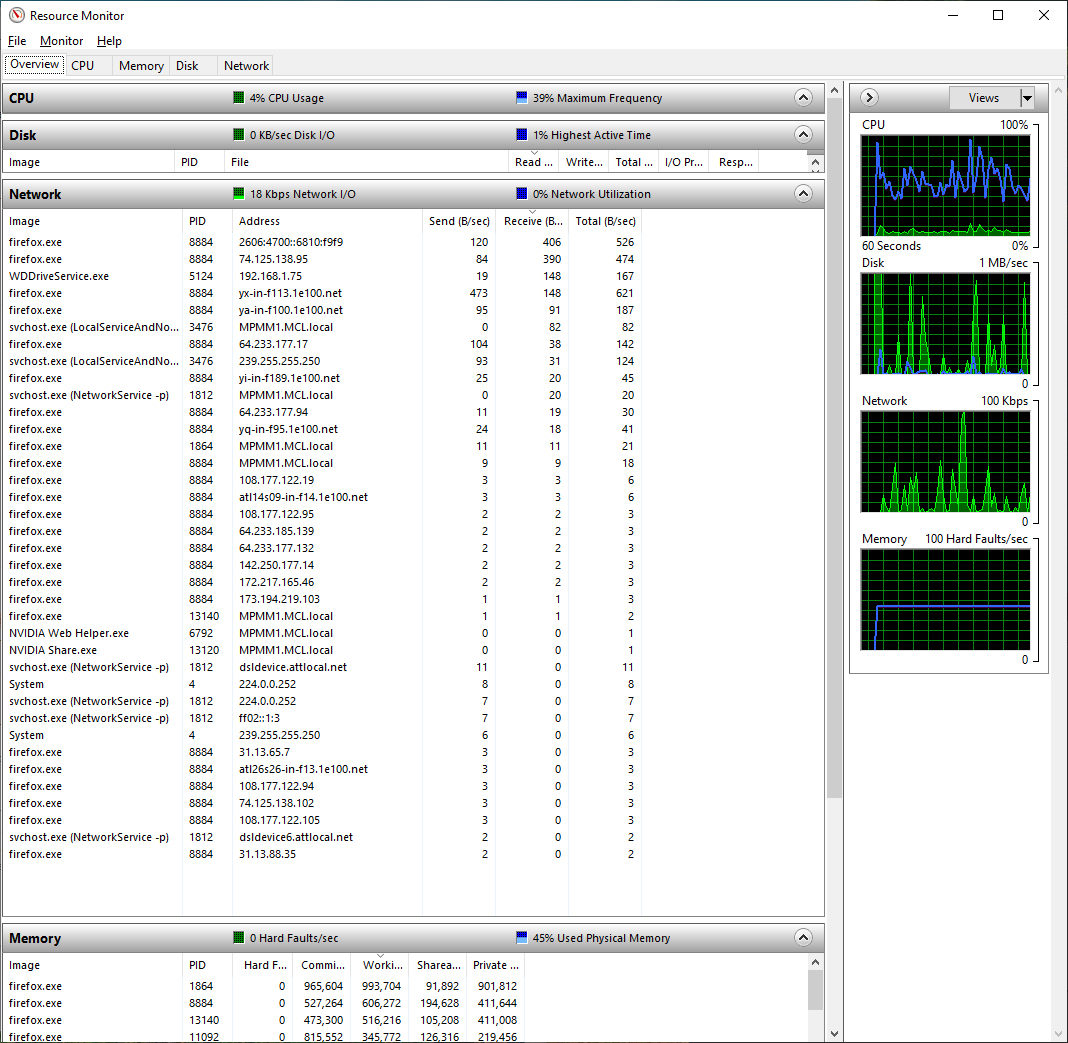Click Disk table scroll up arrow

(x=815, y=163)
